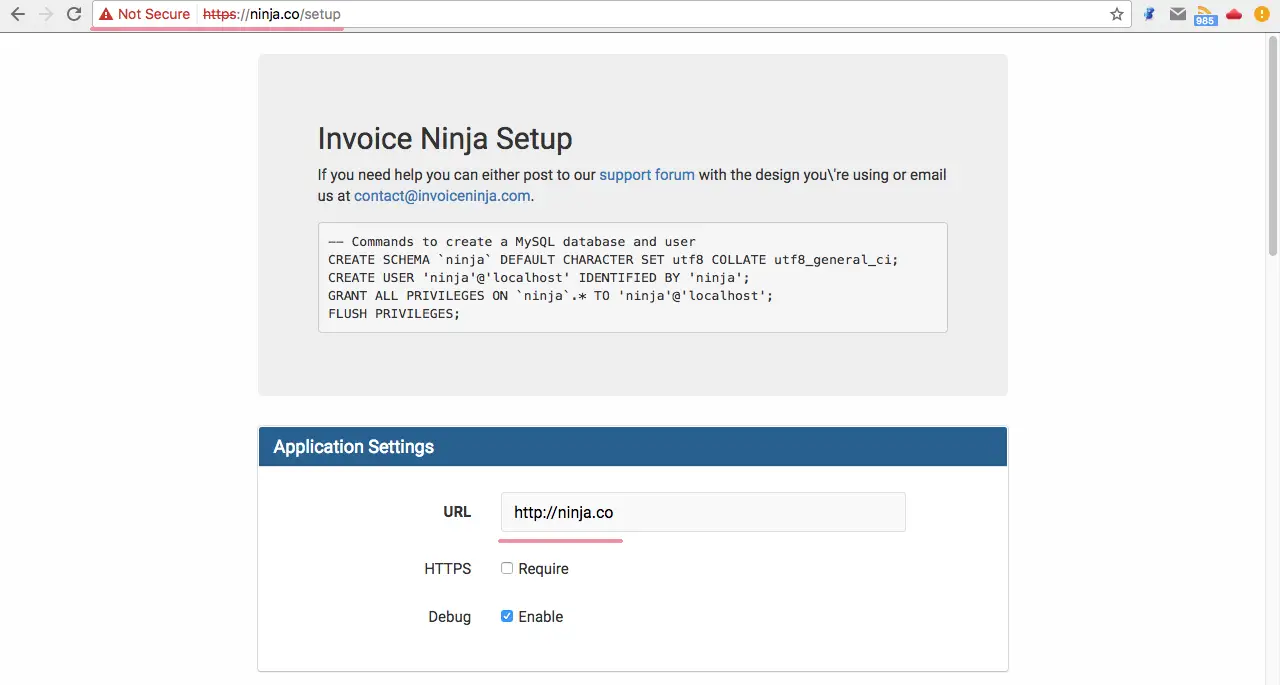This screenshot has height=685, width=1280.
Task: Open the support forum link
Action: coord(647,174)
